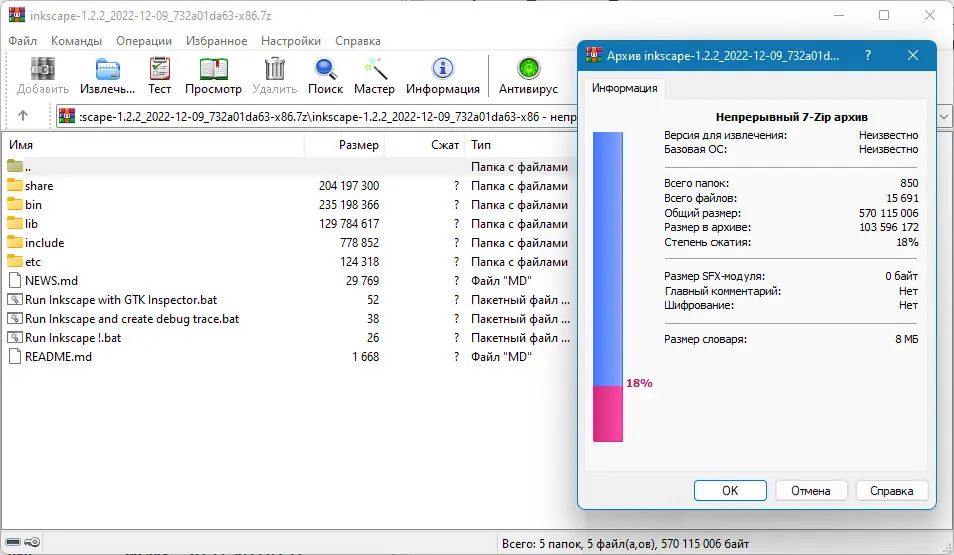954x555 pixels.
Task: Click the NEWS.md file icon
Action: pyautogui.click(x=15, y=280)
